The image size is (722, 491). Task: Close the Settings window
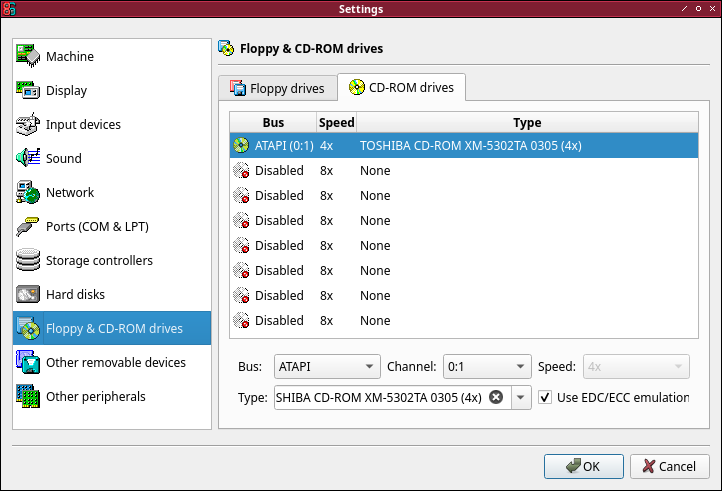pos(712,8)
